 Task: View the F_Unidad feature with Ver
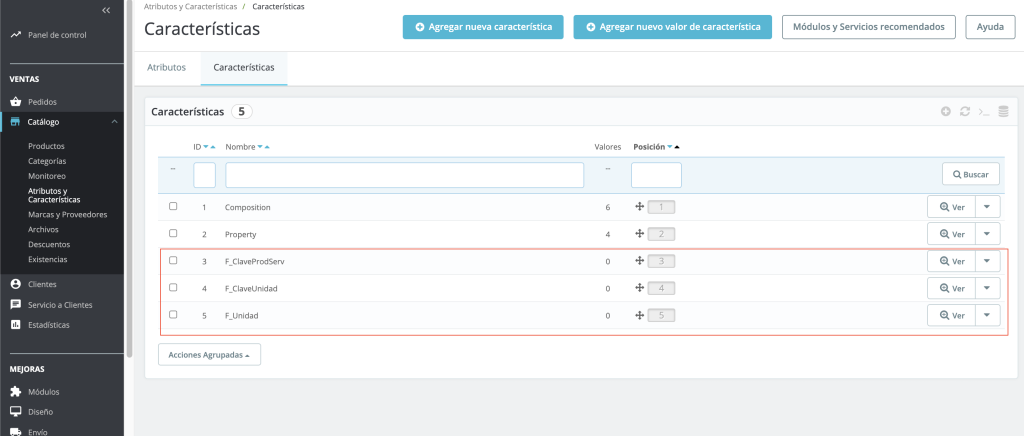pyautogui.click(x=952, y=315)
